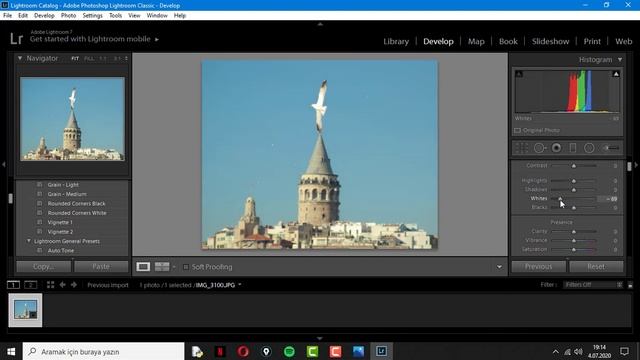640x360 pixels.
Task: Open IMG_3100.JPG source dropdown in filmstrip
Action: pyautogui.click(x=240, y=285)
